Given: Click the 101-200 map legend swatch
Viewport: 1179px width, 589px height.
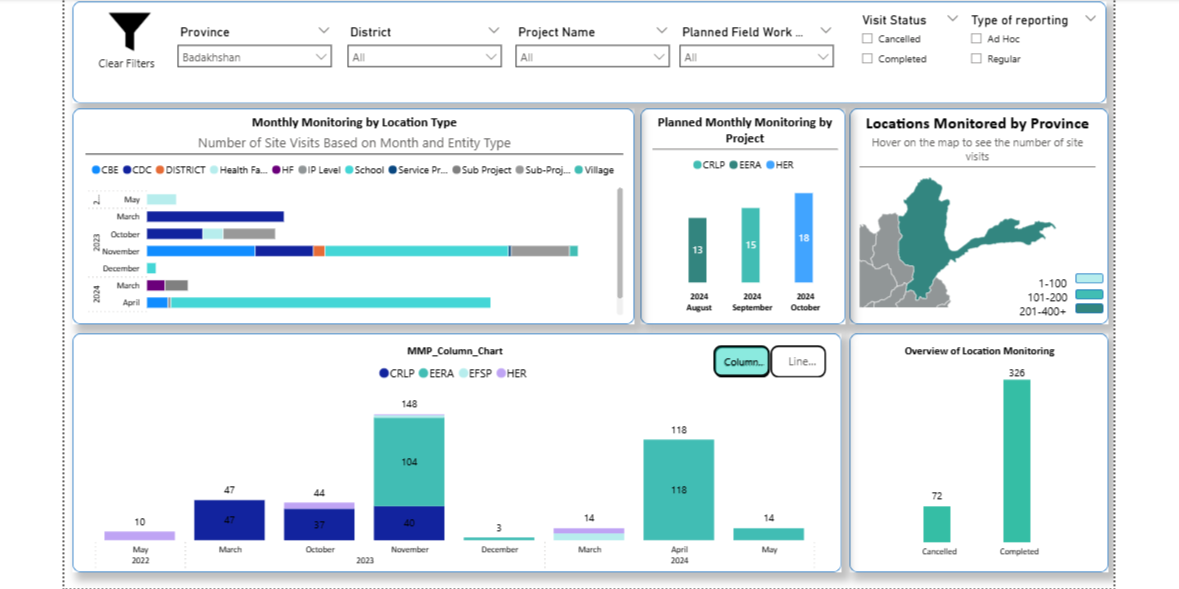Looking at the screenshot, I should [1090, 294].
